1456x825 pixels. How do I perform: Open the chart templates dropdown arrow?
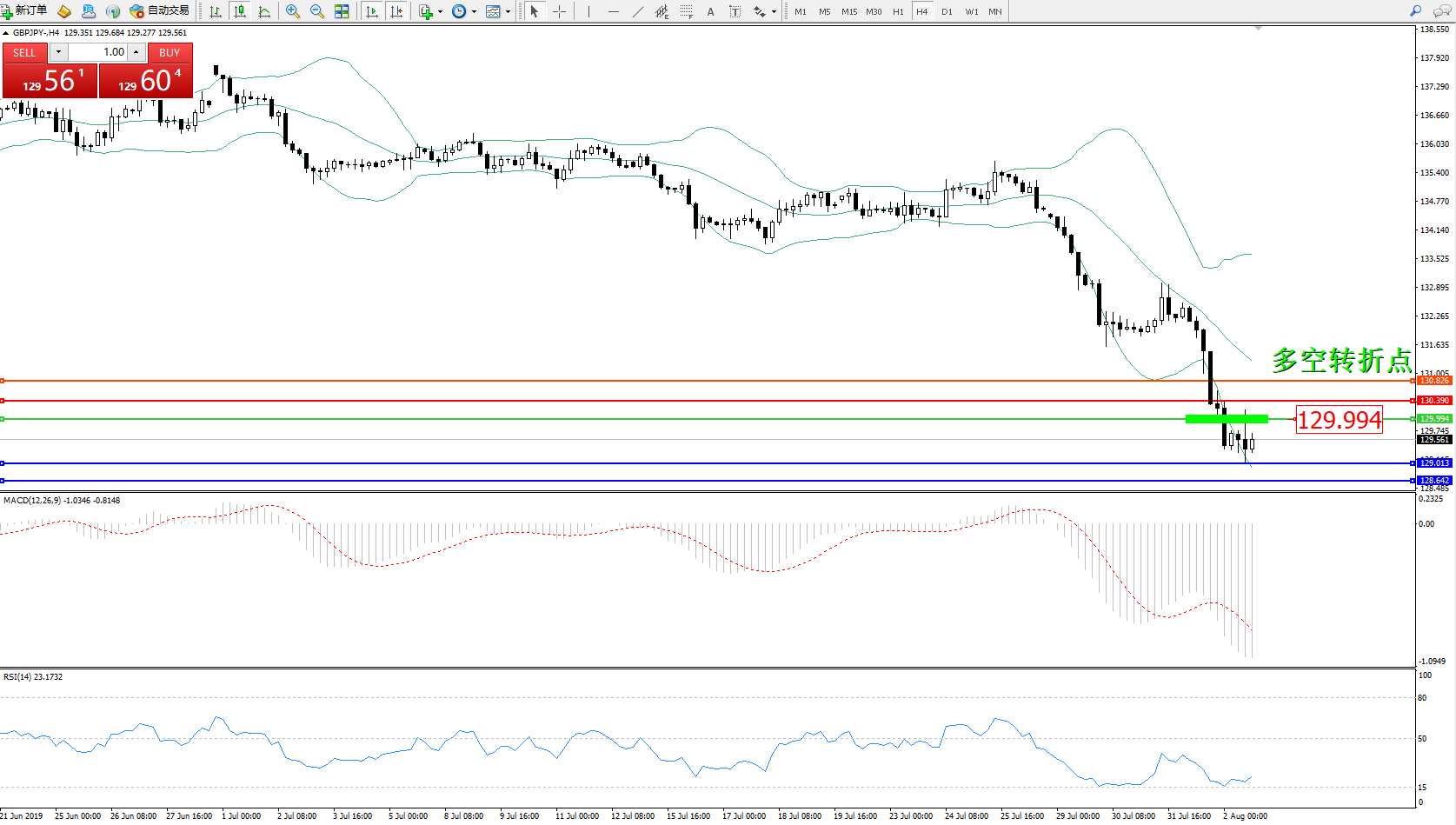pos(509,12)
